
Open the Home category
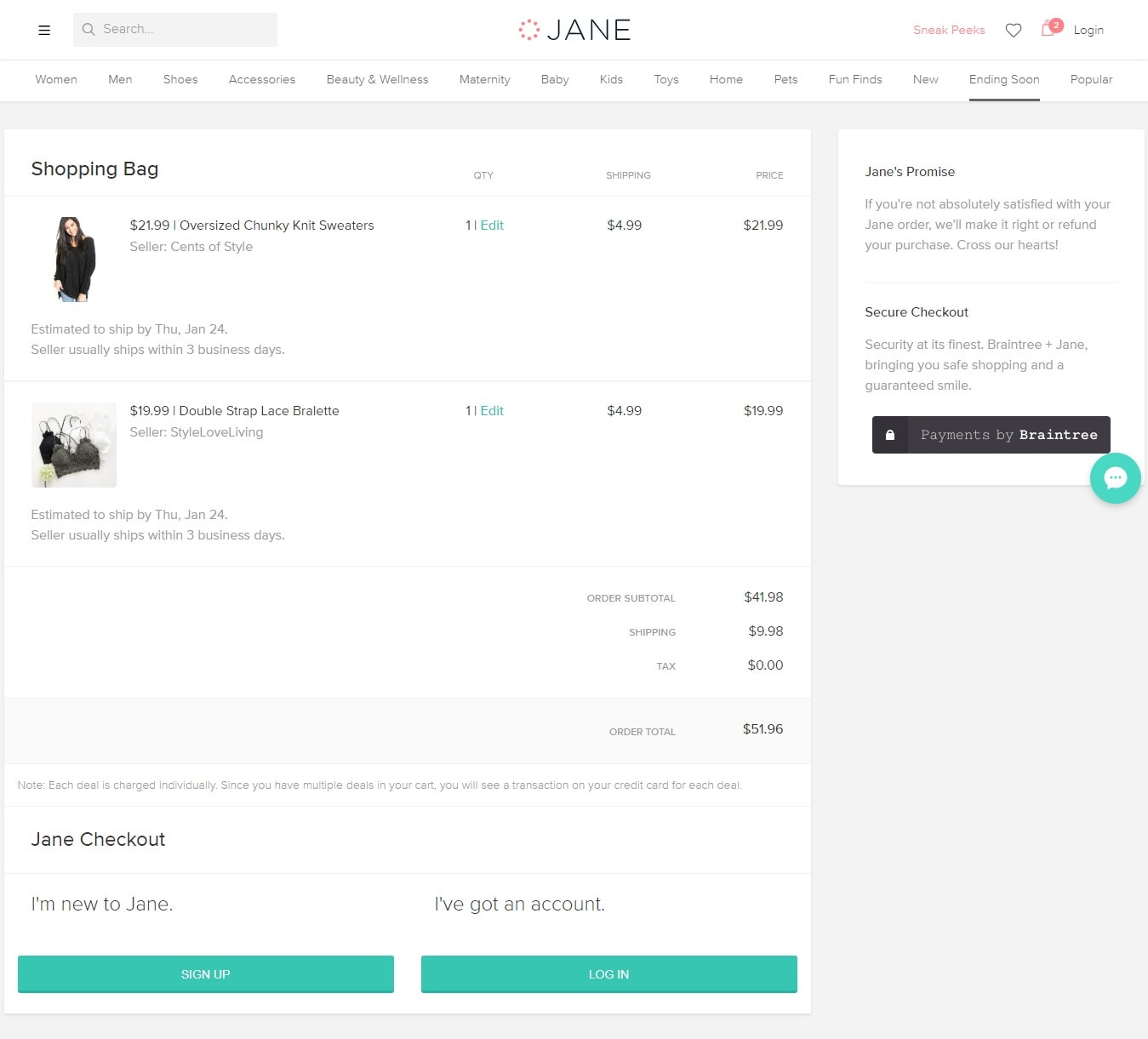click(726, 79)
